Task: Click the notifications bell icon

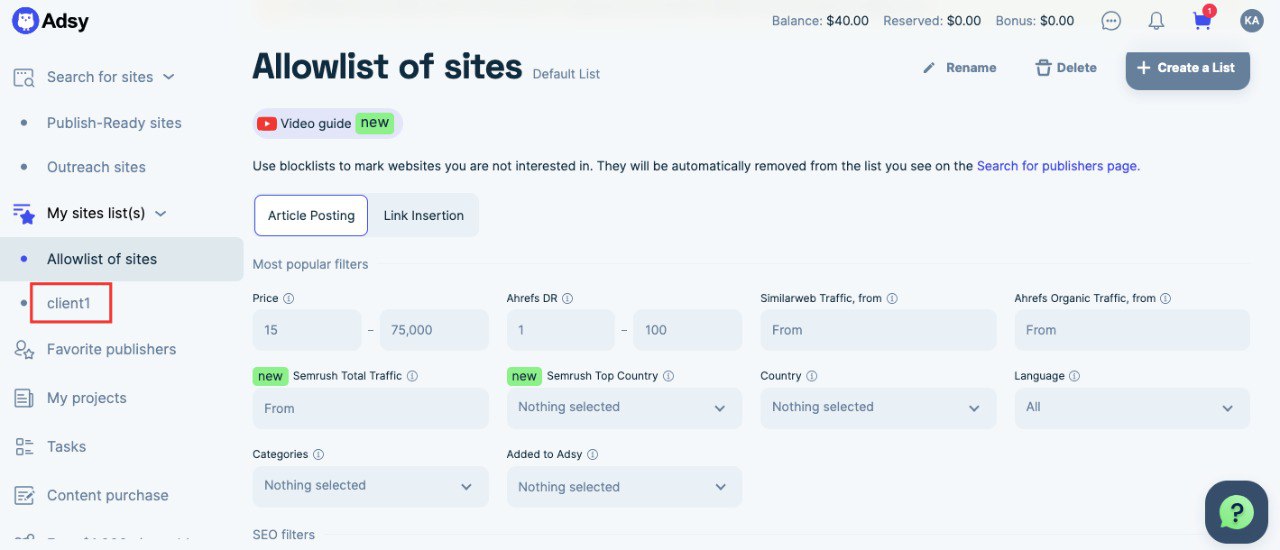Action: [x=1156, y=21]
